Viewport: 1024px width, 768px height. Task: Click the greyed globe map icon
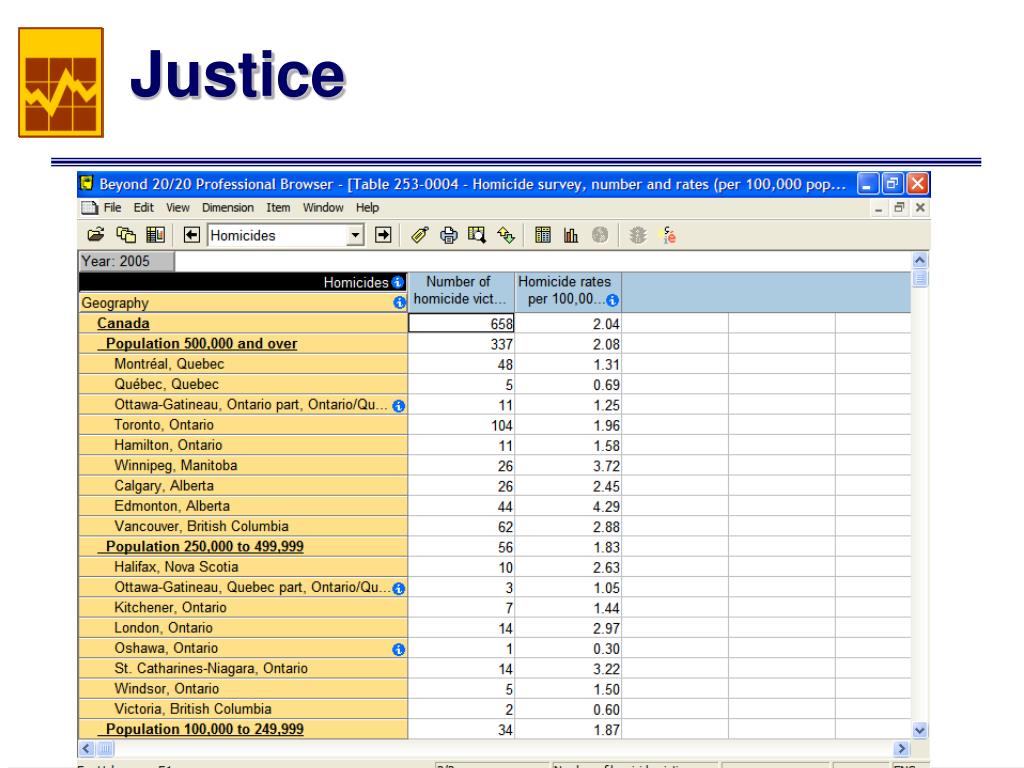600,235
